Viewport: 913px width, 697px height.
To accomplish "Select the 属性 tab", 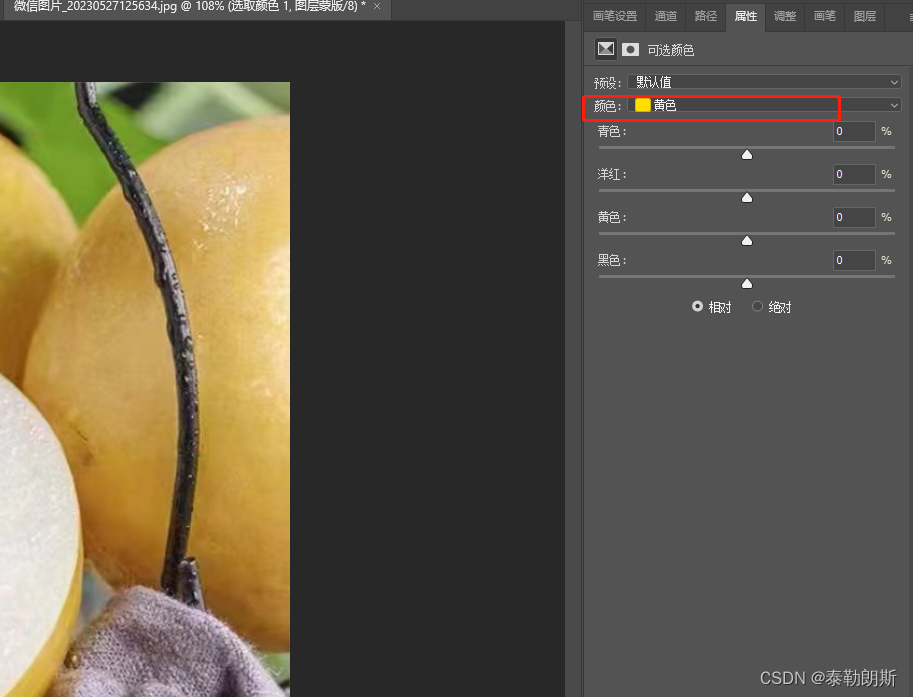I will click(745, 16).
